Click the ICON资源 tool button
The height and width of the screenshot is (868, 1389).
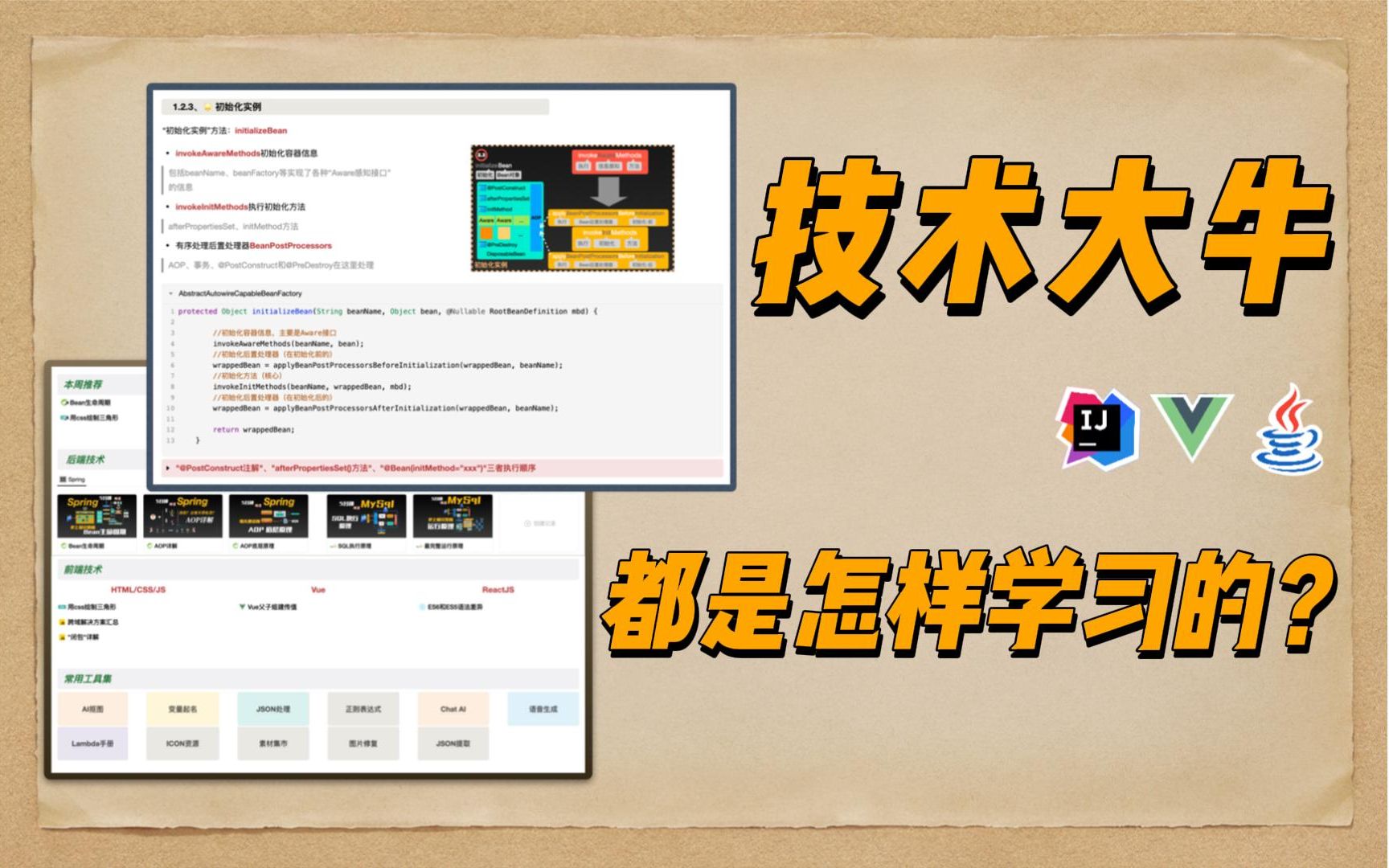point(182,743)
